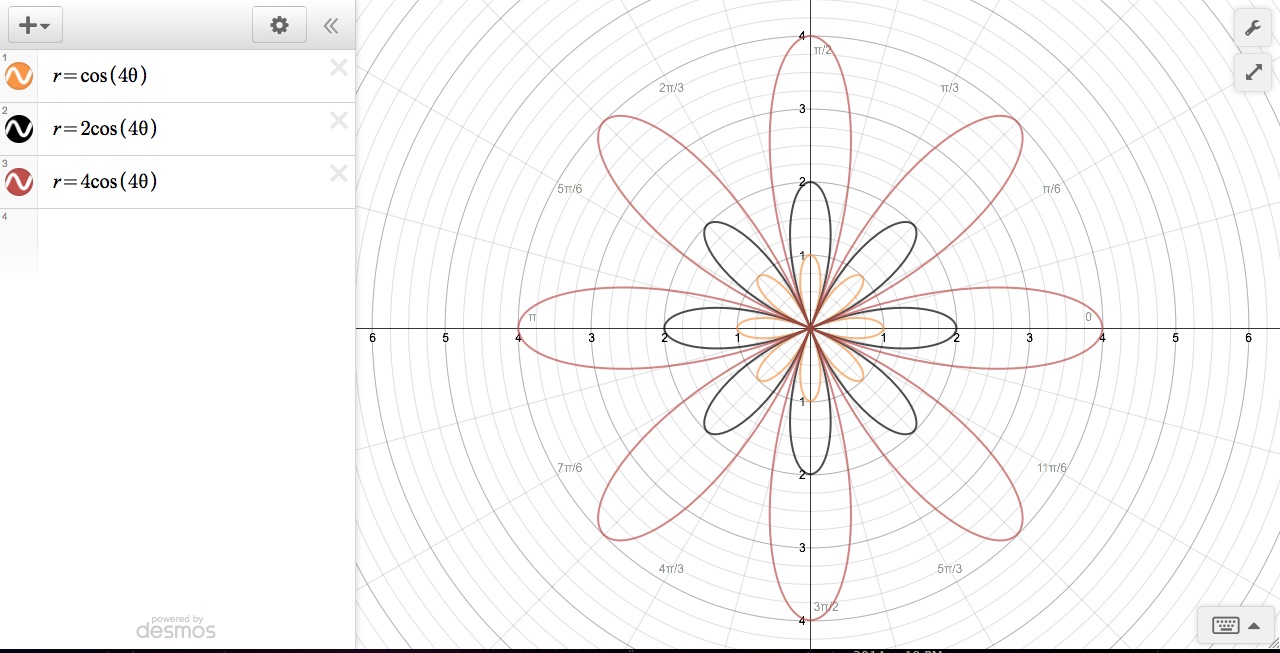Toggle visibility of orange r=cos(4θ) curve icon
The width and height of the screenshot is (1280, 653).
pyautogui.click(x=19, y=76)
